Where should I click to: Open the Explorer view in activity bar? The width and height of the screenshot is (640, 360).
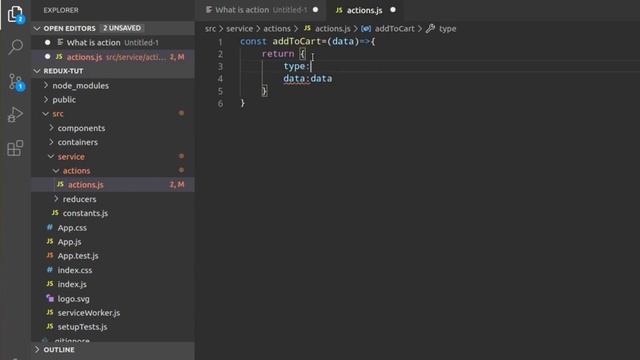pyautogui.click(x=16, y=14)
